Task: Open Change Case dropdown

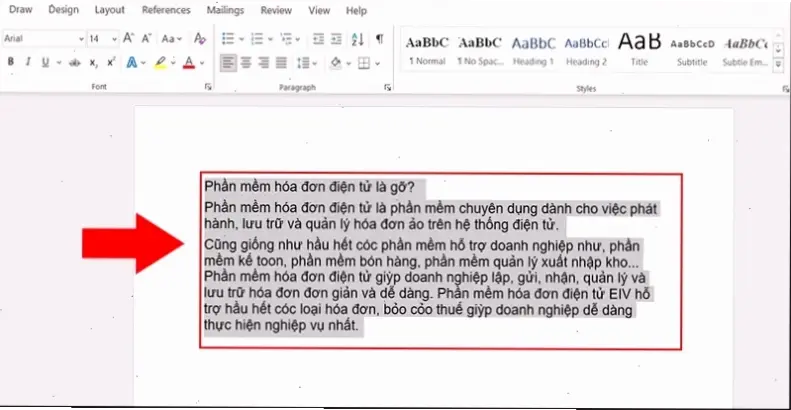Action: tap(172, 38)
